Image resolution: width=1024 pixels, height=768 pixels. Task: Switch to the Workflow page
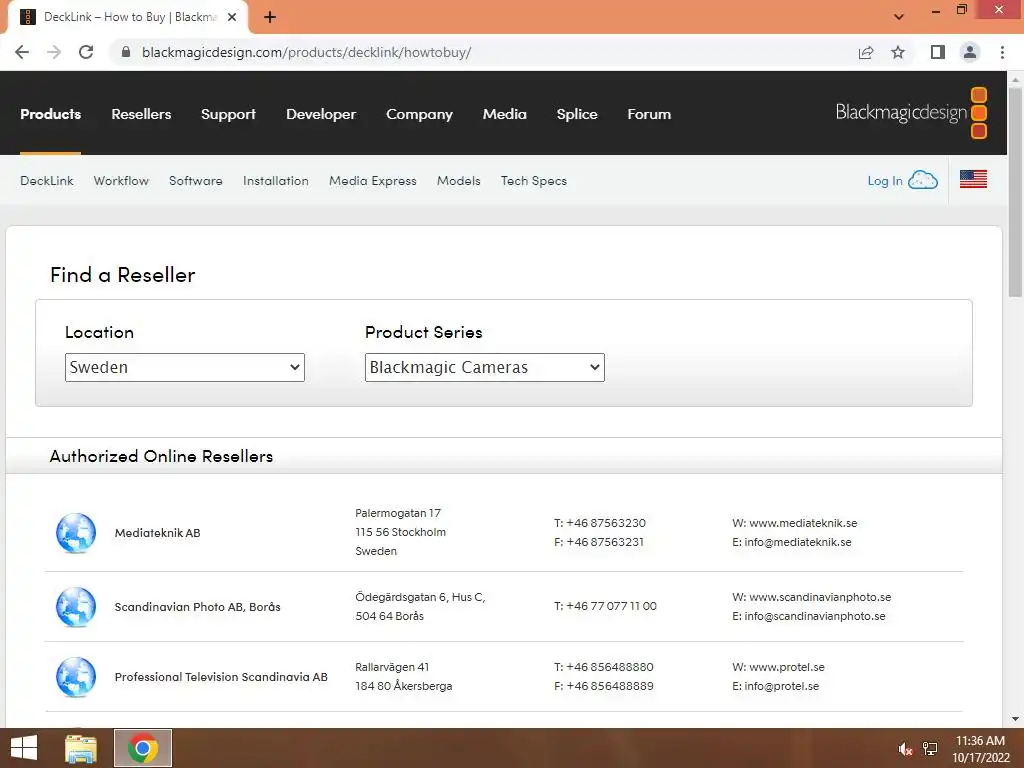121,181
